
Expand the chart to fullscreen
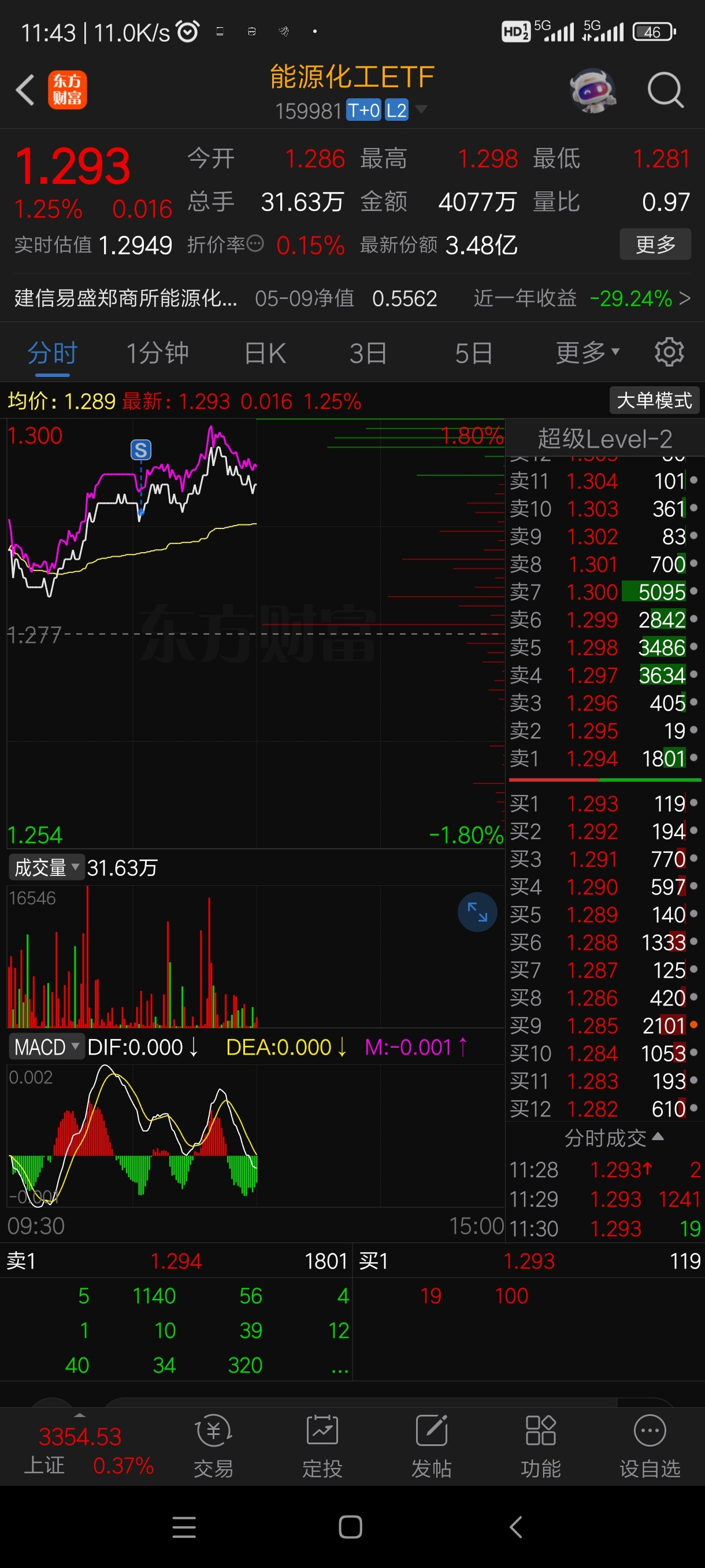coord(477,912)
